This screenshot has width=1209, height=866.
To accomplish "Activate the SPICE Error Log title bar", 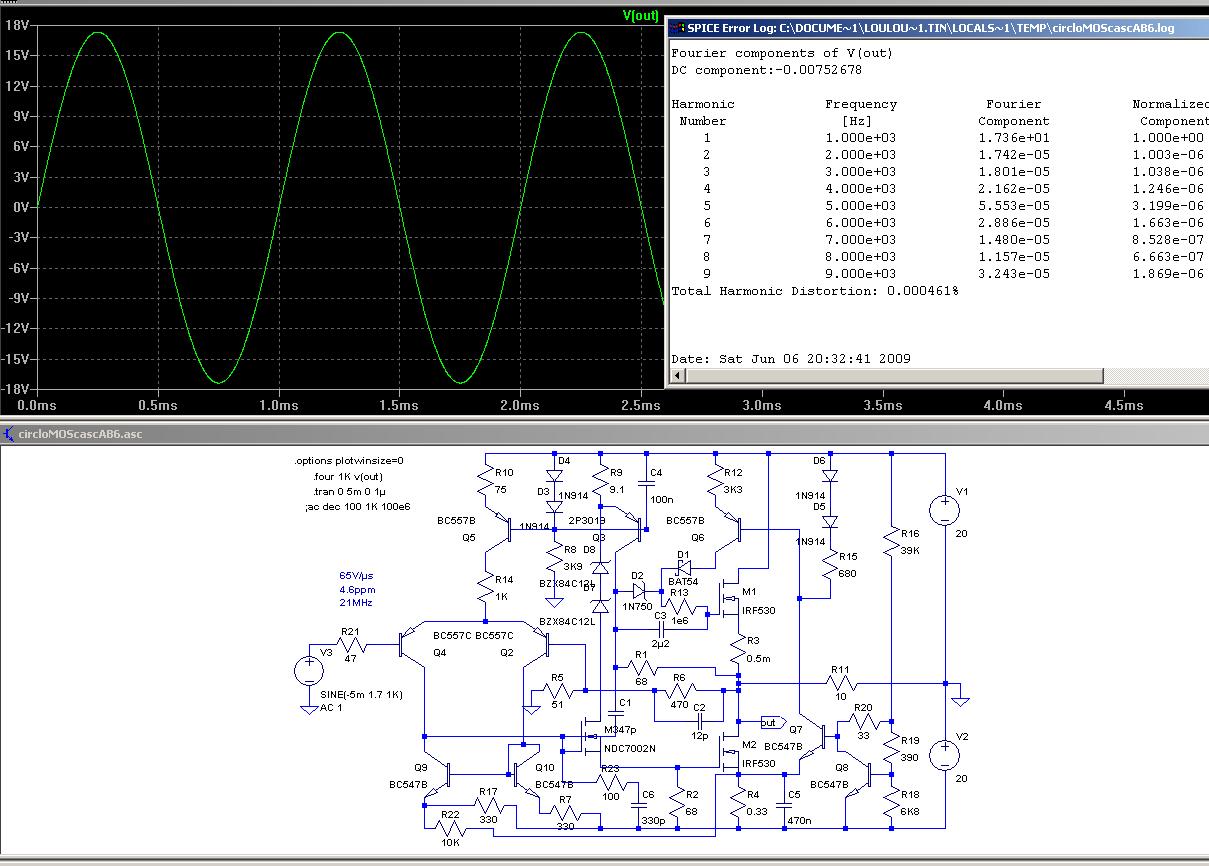I will 930,28.
